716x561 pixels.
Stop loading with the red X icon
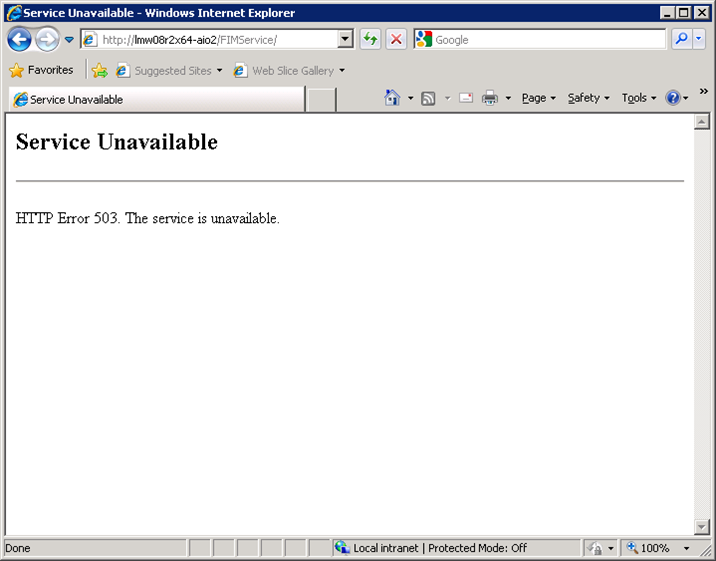pyautogui.click(x=396, y=40)
